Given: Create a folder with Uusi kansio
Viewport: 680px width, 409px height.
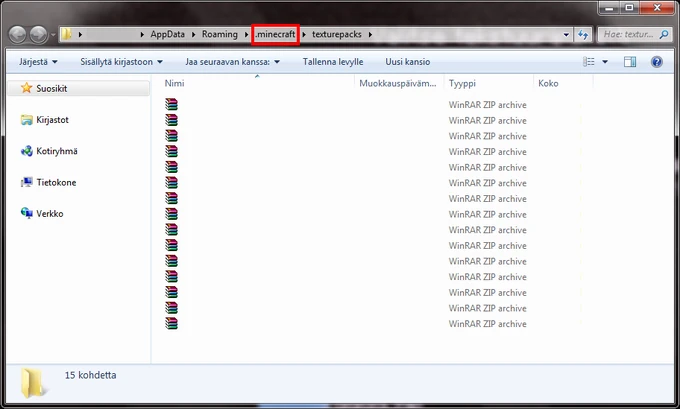Looking at the screenshot, I should click(x=408, y=62).
